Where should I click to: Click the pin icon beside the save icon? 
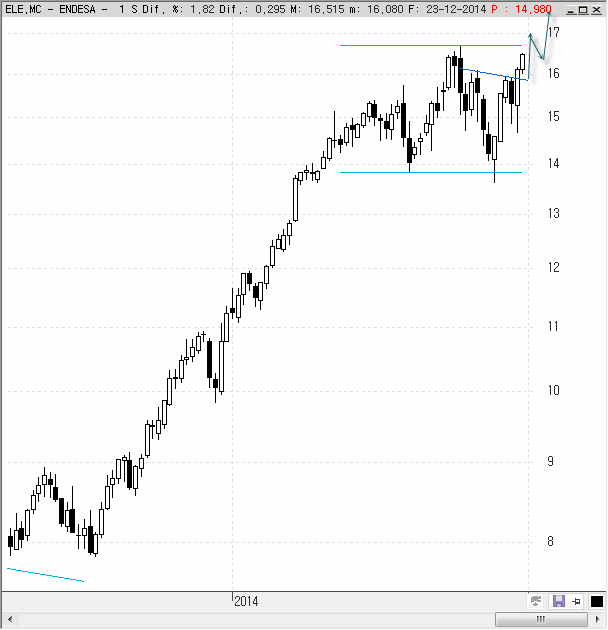click(x=576, y=601)
